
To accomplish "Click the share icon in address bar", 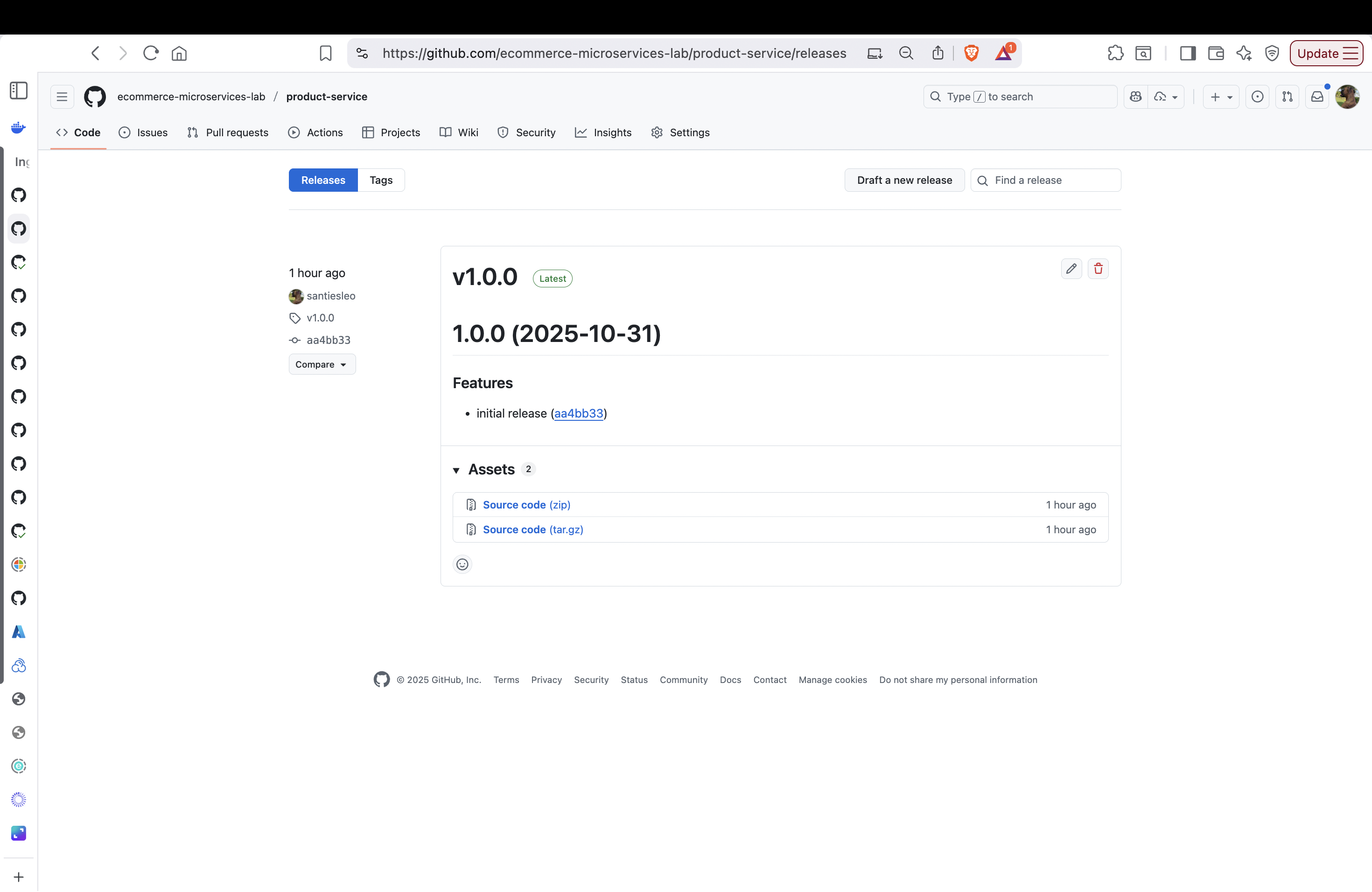I will (x=938, y=53).
